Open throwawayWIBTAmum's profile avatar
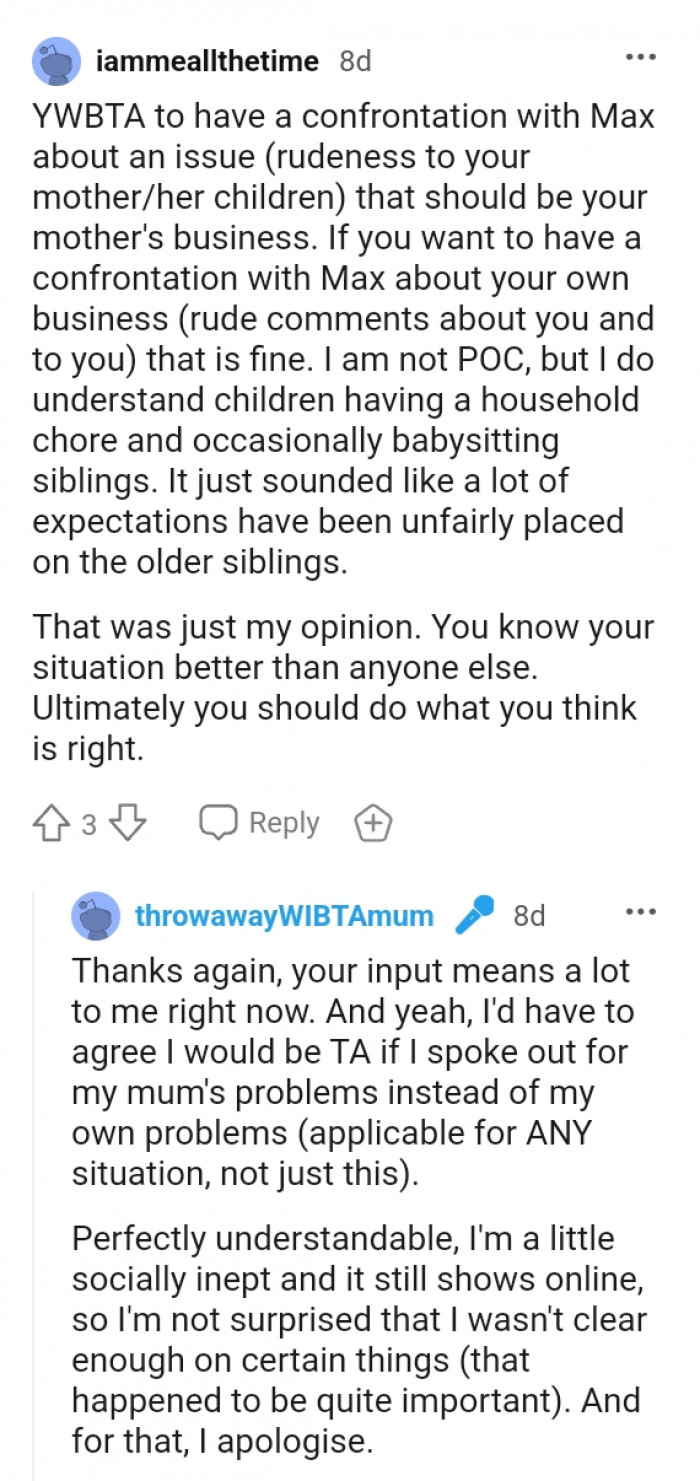 [x=94, y=913]
